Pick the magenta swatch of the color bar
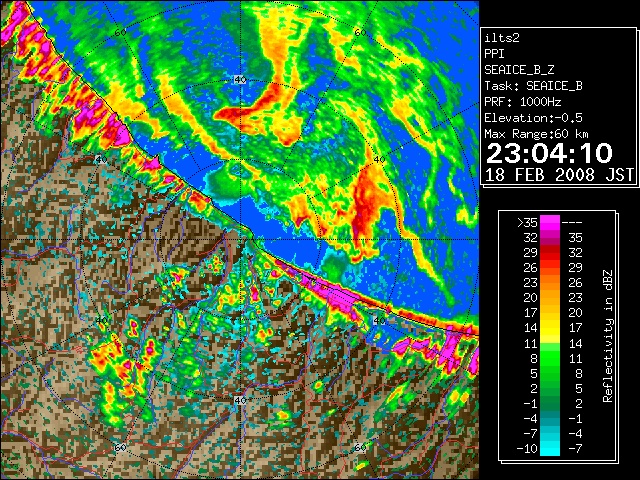The image size is (640, 480). (550, 224)
